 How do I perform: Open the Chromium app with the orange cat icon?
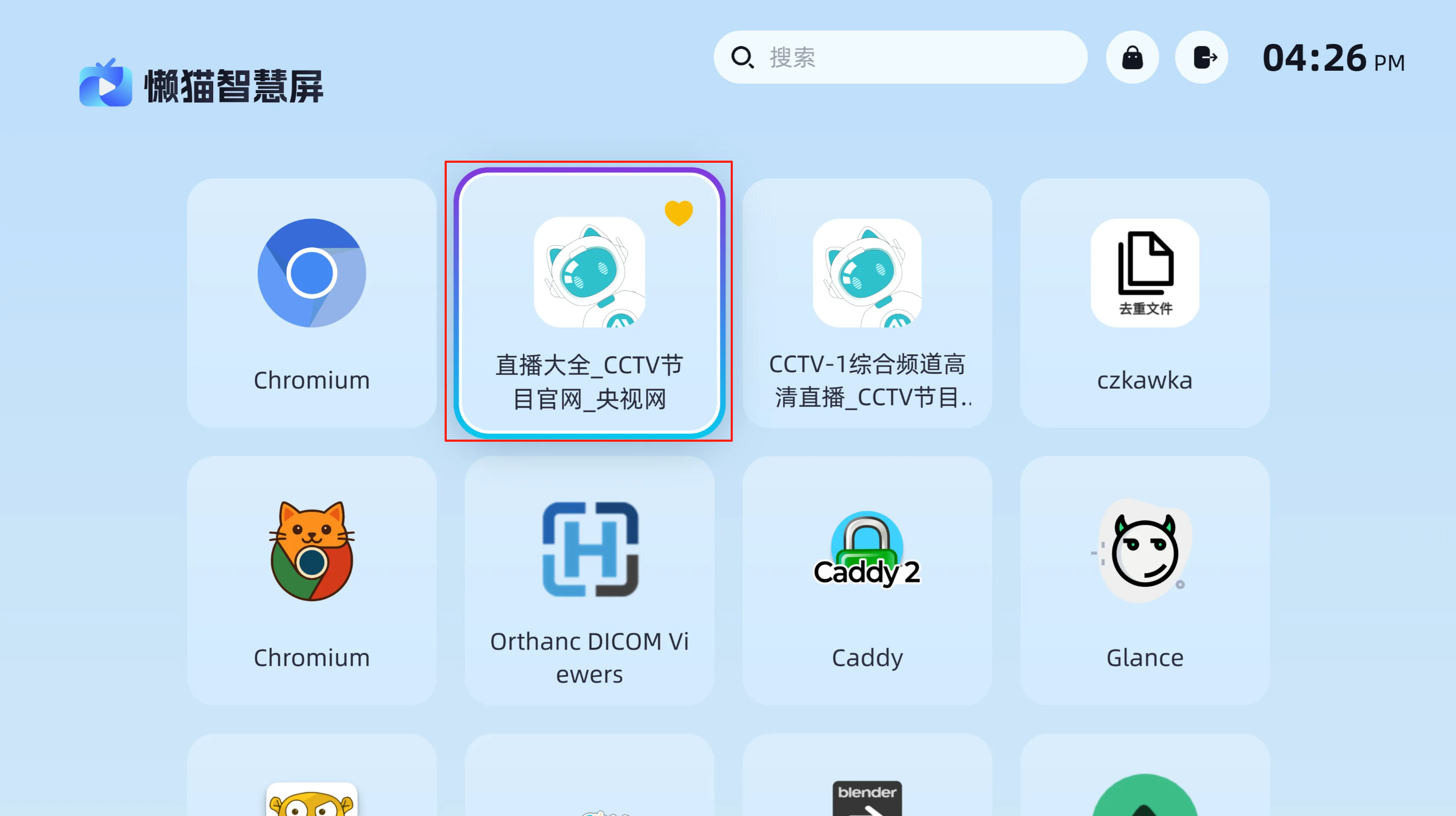click(x=311, y=580)
